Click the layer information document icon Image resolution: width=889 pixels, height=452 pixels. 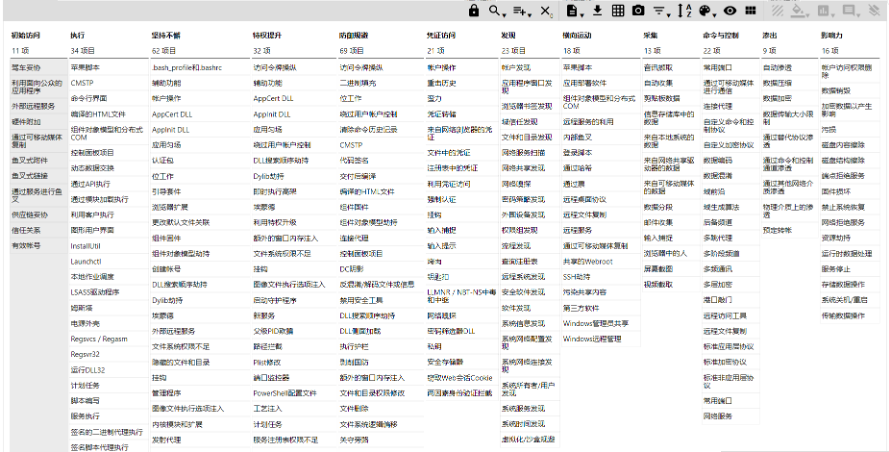(573, 10)
